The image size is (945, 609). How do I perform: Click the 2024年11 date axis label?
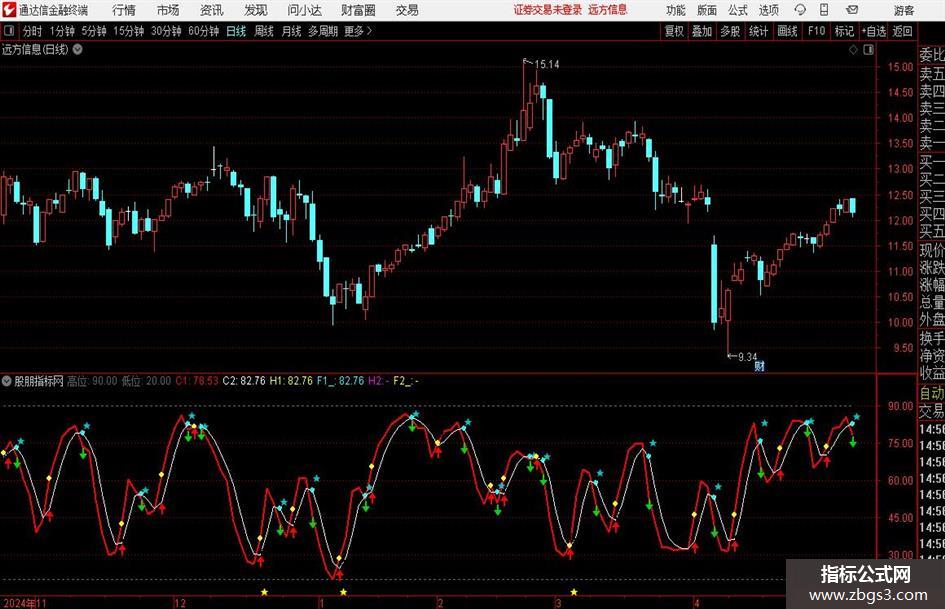(x=25, y=603)
